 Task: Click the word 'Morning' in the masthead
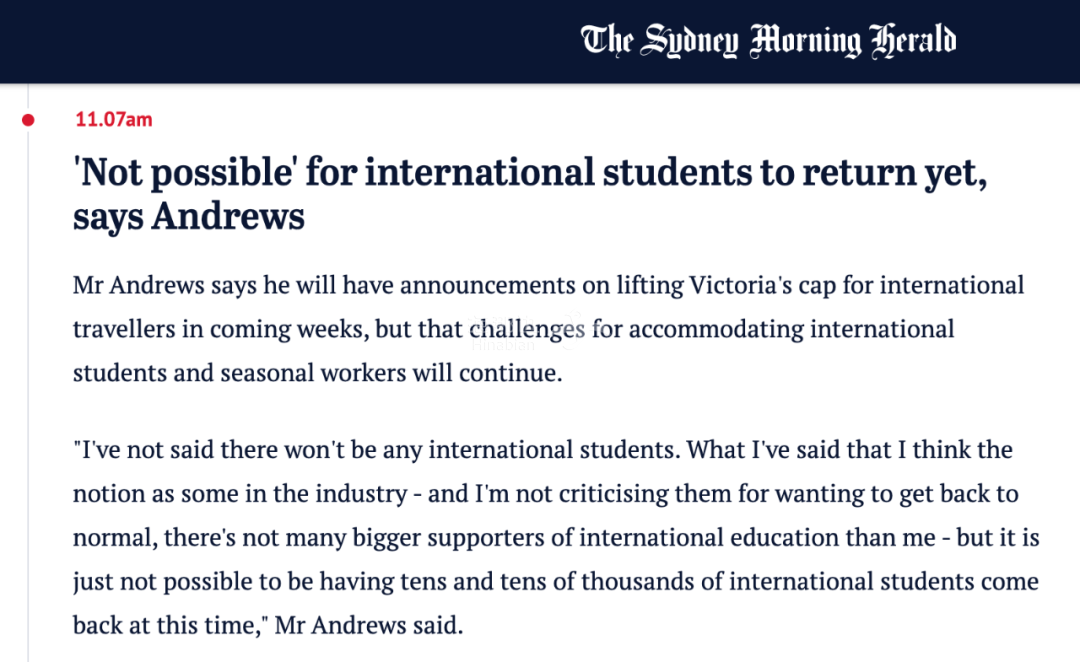(x=805, y=41)
